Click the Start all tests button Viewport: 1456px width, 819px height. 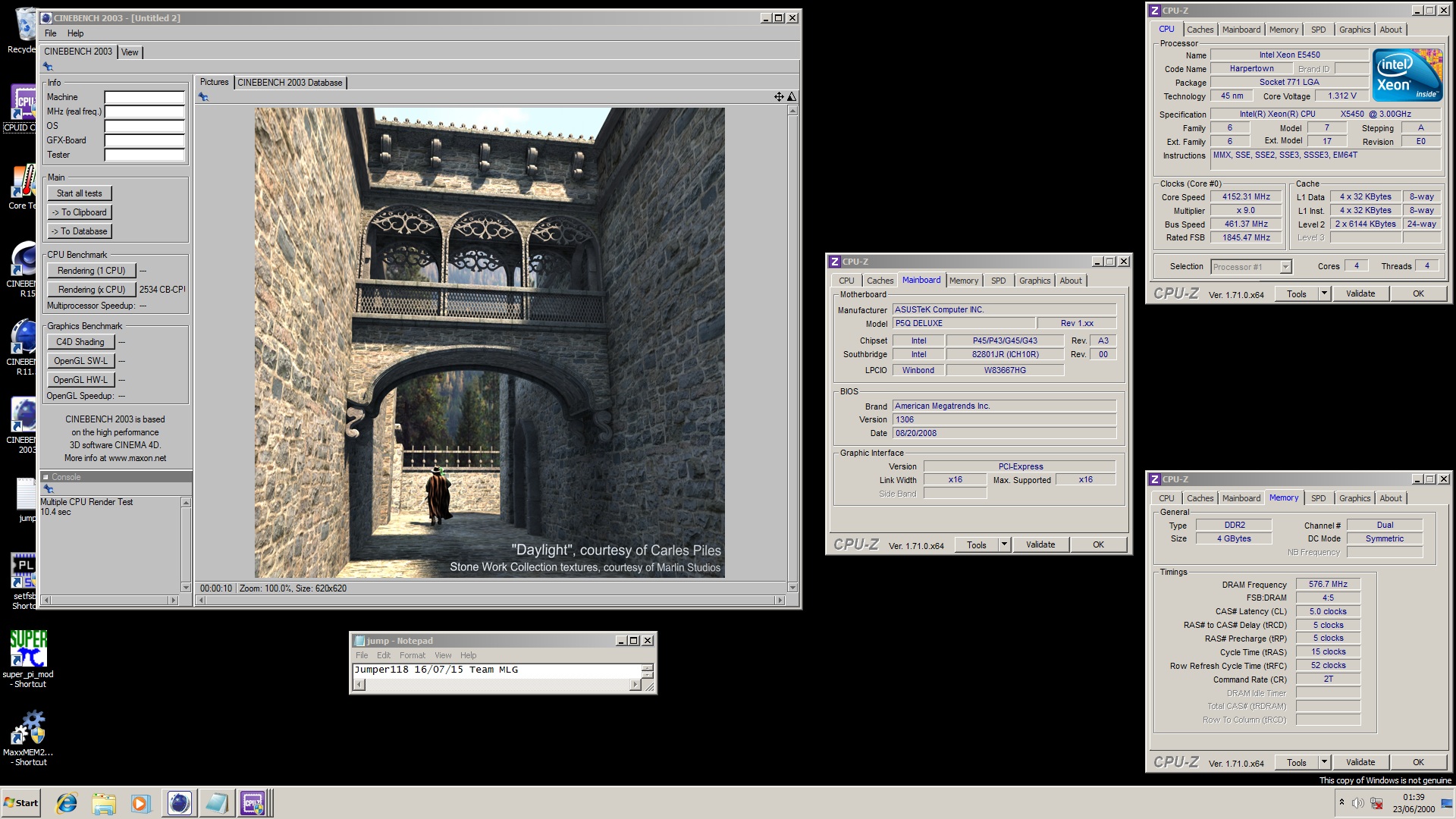point(80,193)
